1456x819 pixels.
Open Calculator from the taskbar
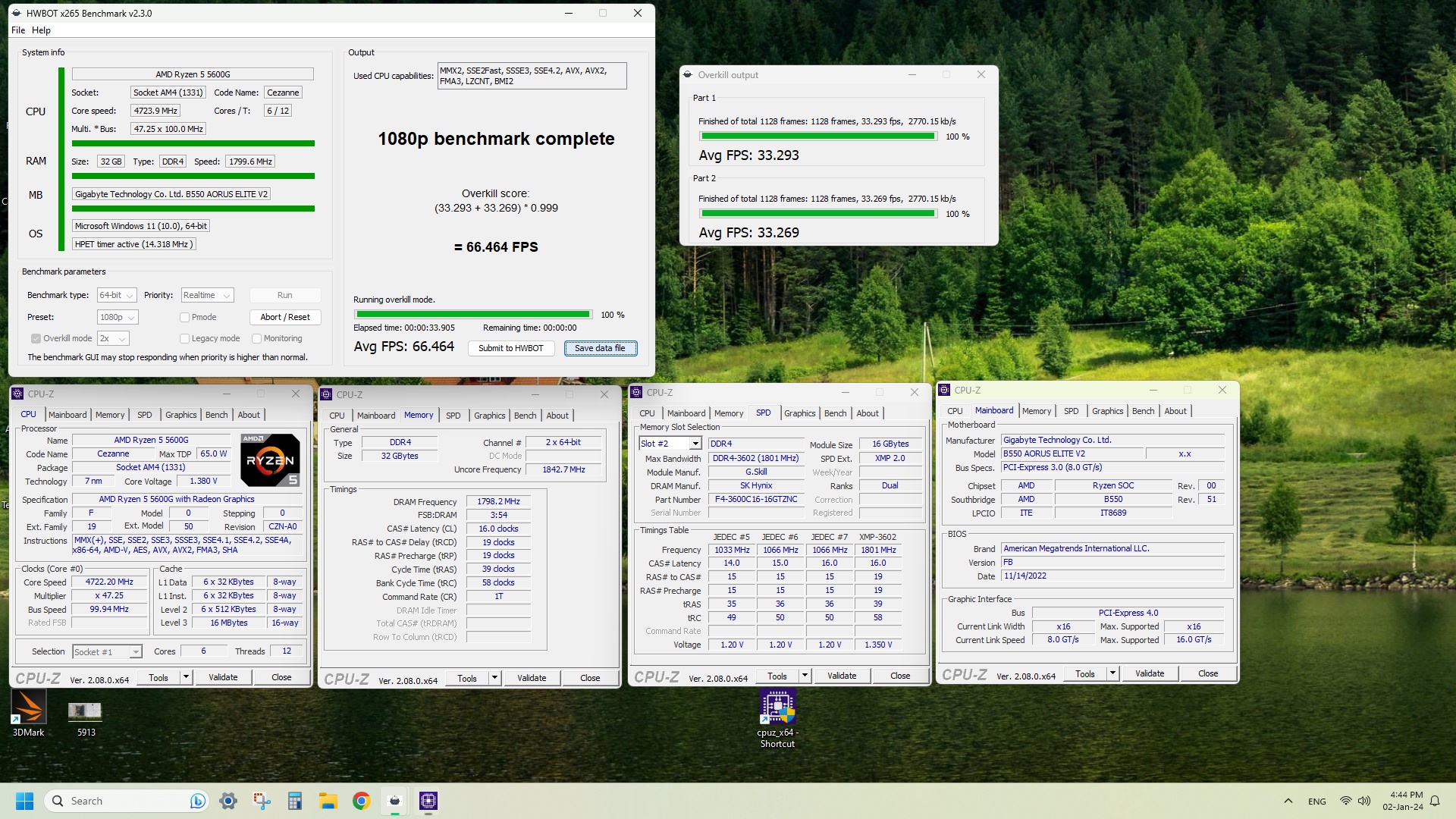(295, 801)
